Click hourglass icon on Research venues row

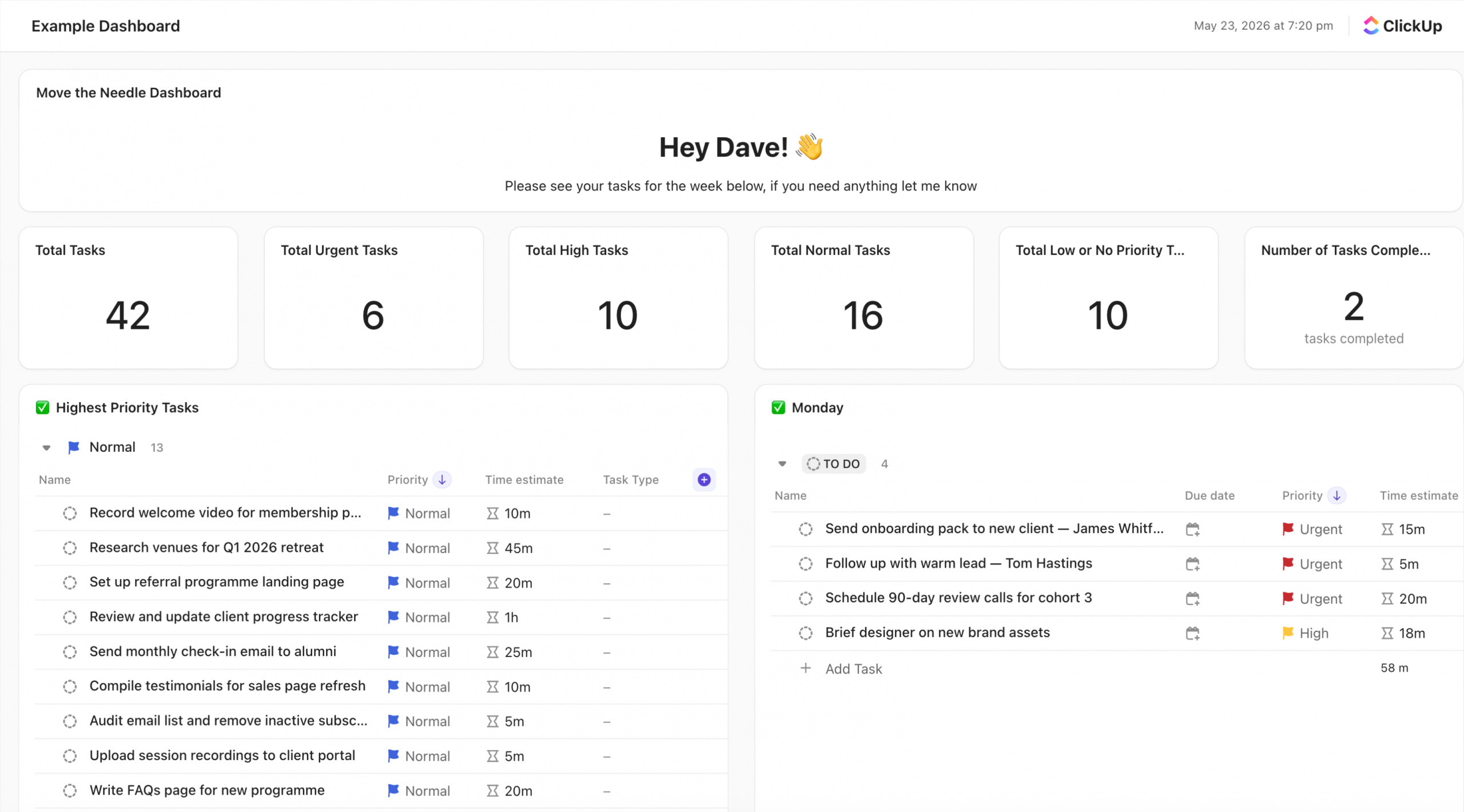click(x=492, y=548)
